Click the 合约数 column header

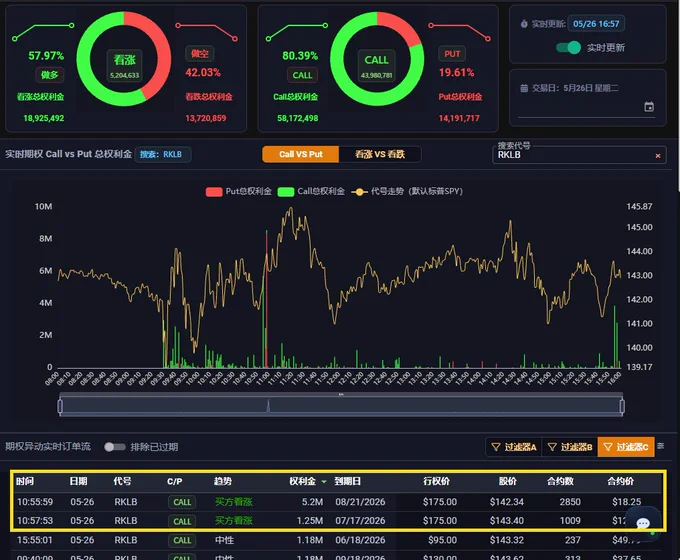click(560, 481)
